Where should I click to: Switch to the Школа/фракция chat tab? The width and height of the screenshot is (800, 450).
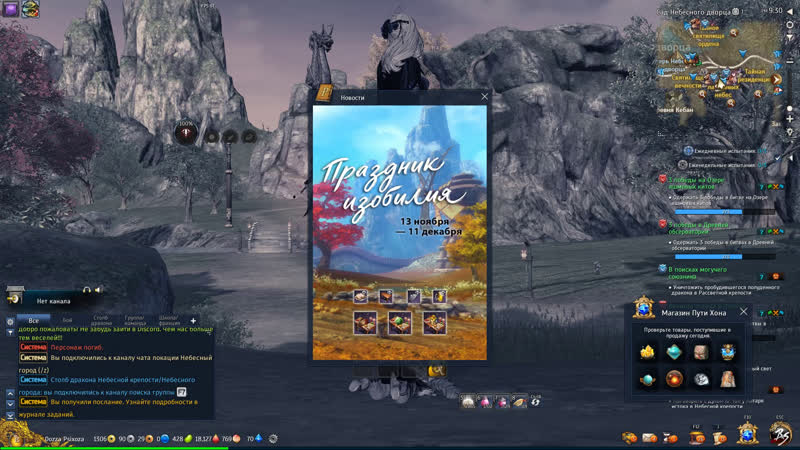[x=169, y=320]
